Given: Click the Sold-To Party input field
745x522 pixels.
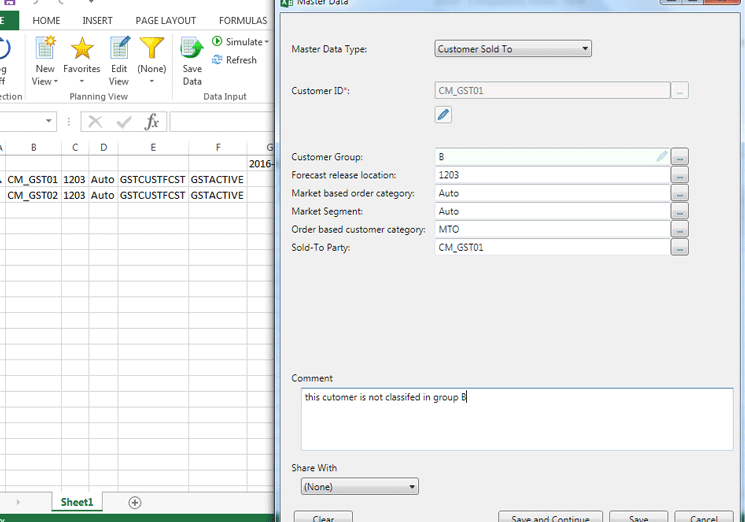Looking at the screenshot, I should [552, 247].
